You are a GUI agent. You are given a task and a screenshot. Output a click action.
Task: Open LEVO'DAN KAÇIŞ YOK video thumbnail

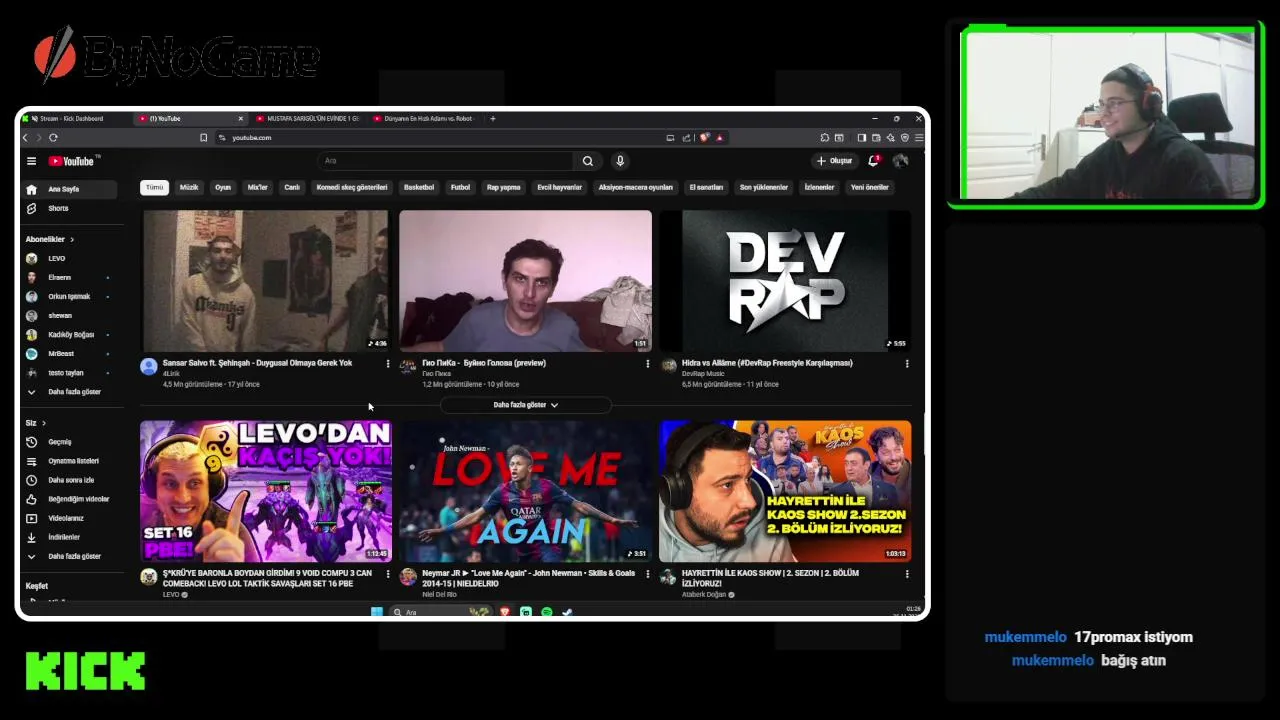266,491
